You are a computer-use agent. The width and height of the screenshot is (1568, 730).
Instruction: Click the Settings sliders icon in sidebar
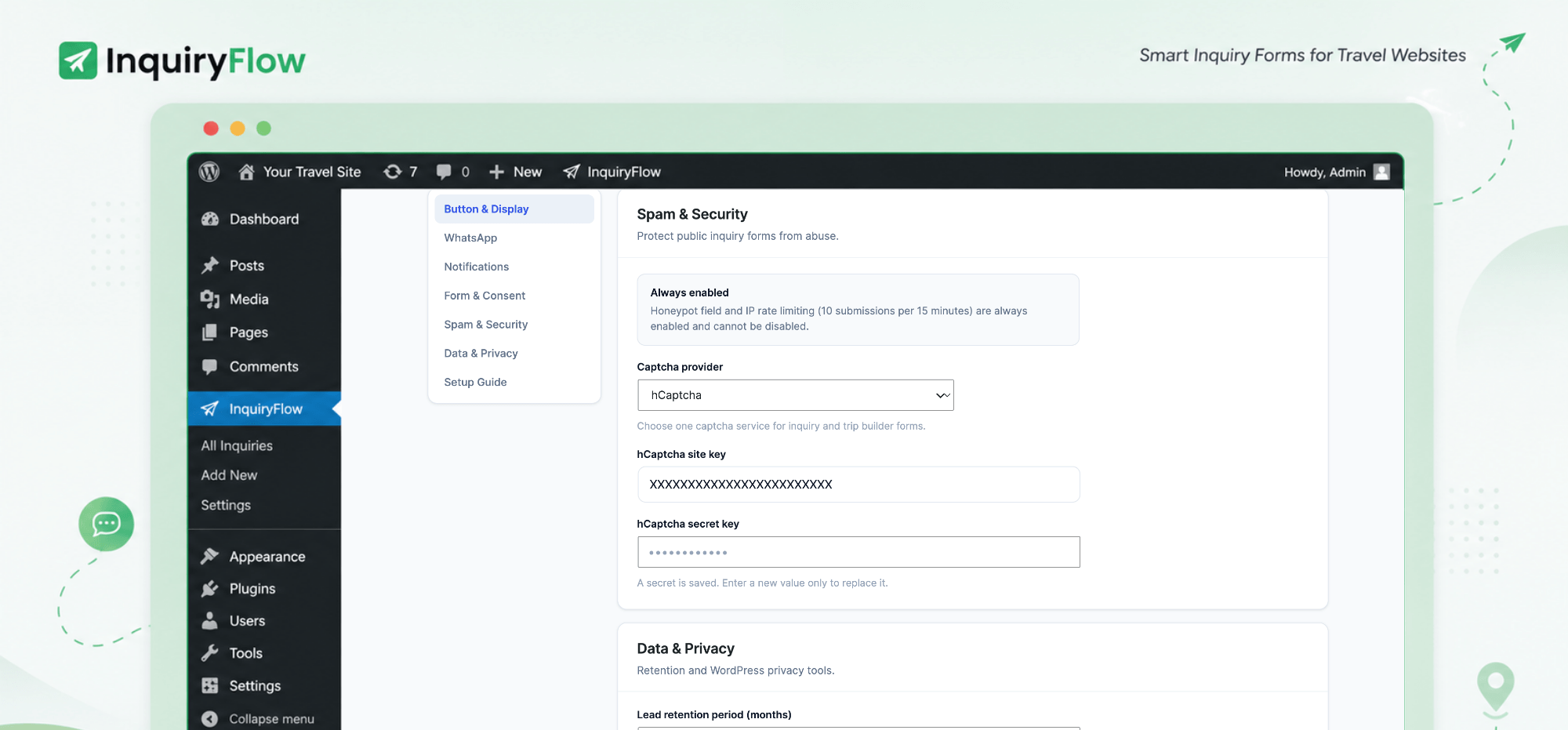pyautogui.click(x=210, y=685)
